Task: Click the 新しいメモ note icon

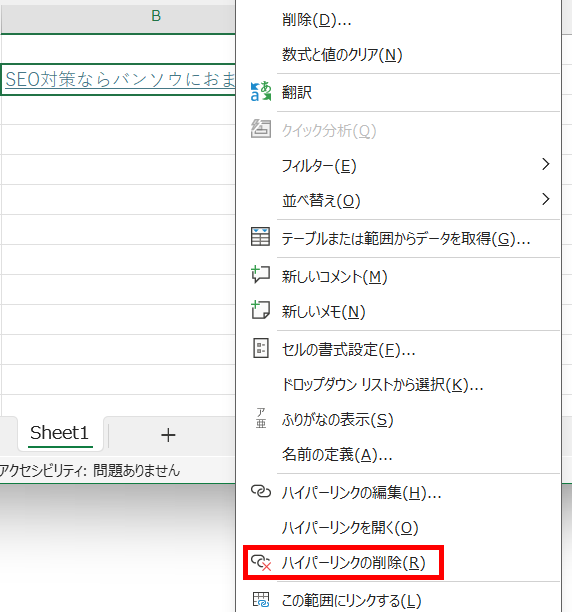Action: (x=260, y=310)
